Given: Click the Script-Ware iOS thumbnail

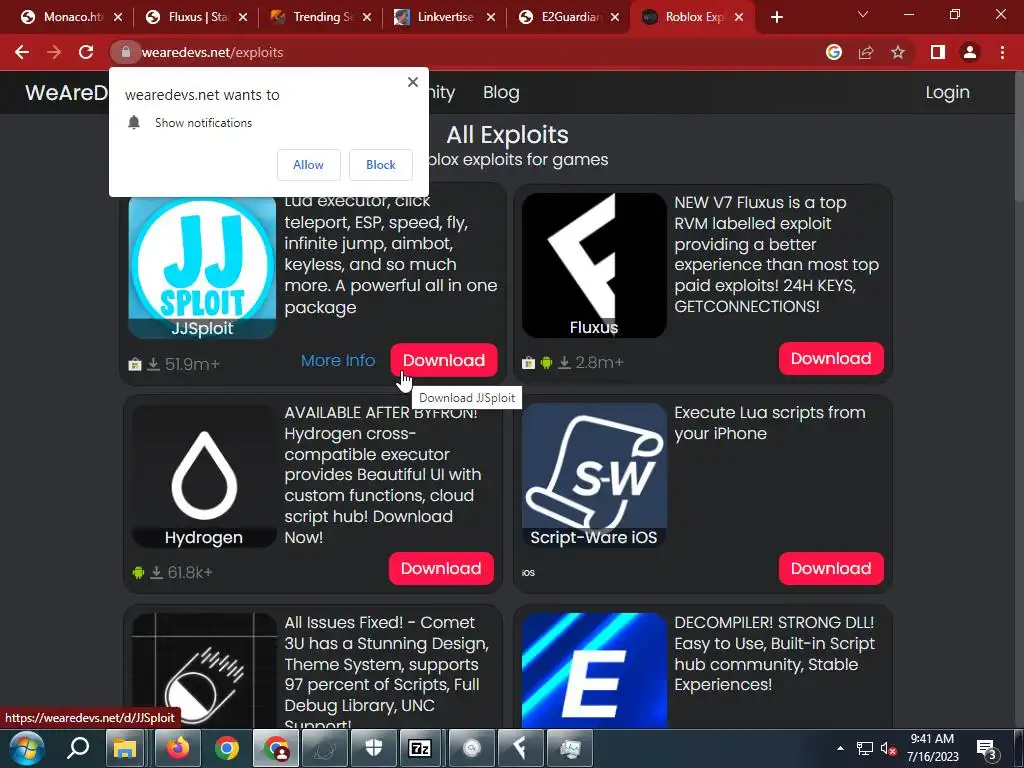Looking at the screenshot, I should (594, 475).
